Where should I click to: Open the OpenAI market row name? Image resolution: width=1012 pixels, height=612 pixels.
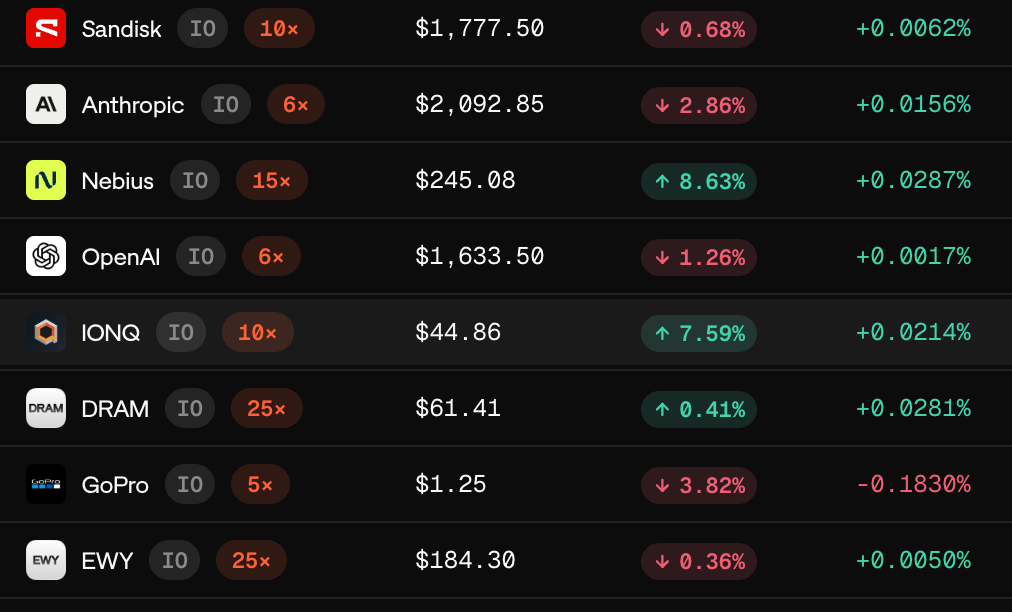pyautogui.click(x=121, y=257)
